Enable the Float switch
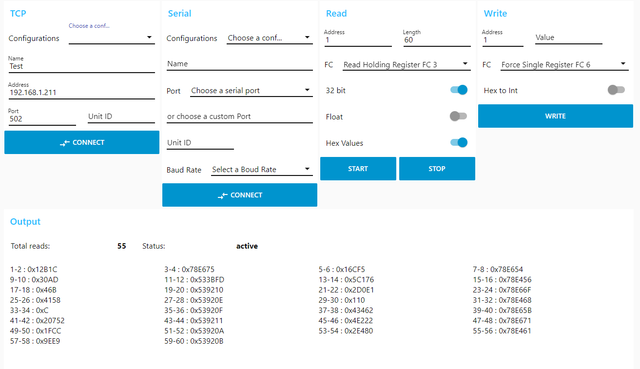This screenshot has height=369, width=640. tap(458, 116)
